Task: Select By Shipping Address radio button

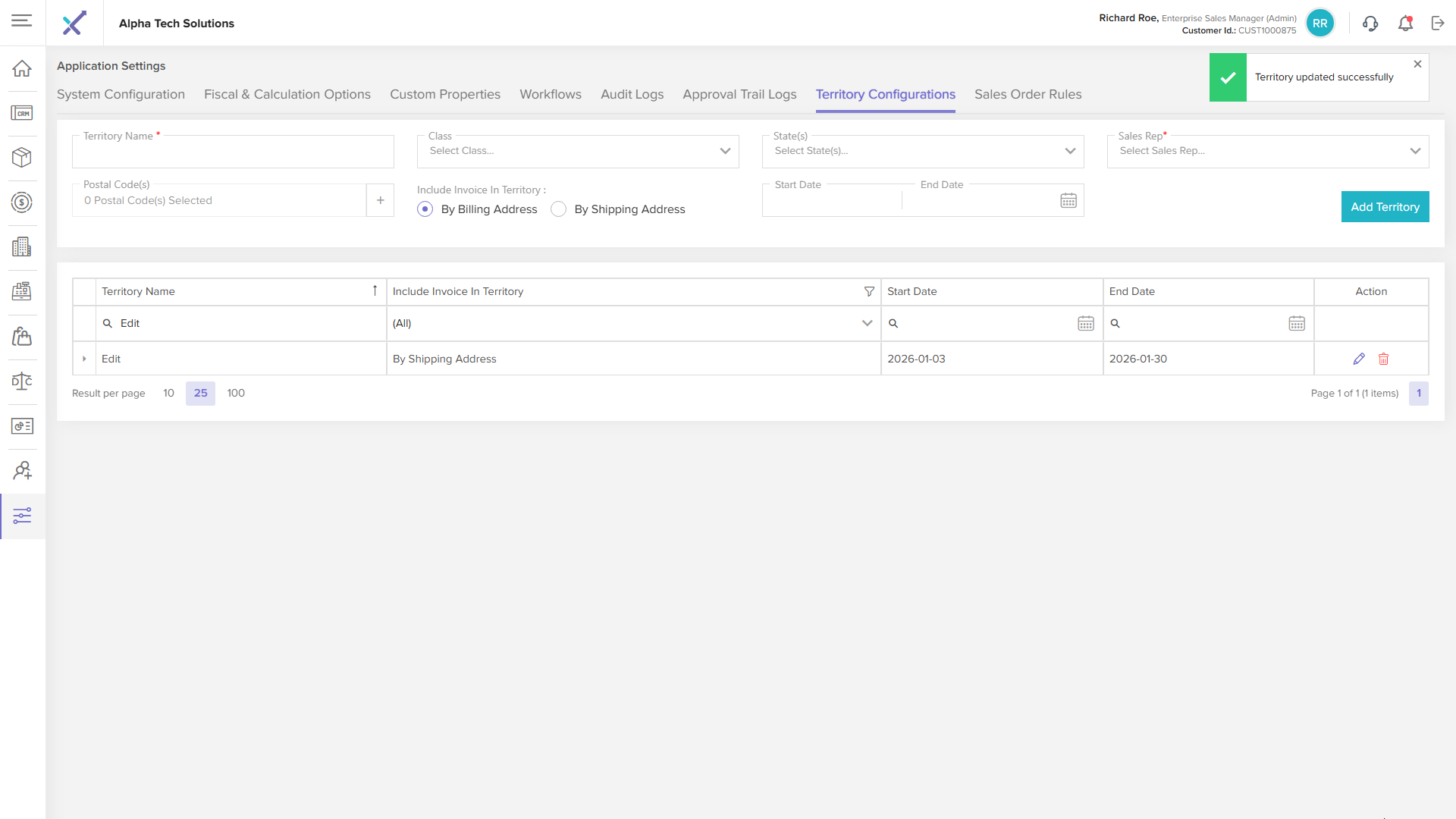Action: click(x=559, y=209)
